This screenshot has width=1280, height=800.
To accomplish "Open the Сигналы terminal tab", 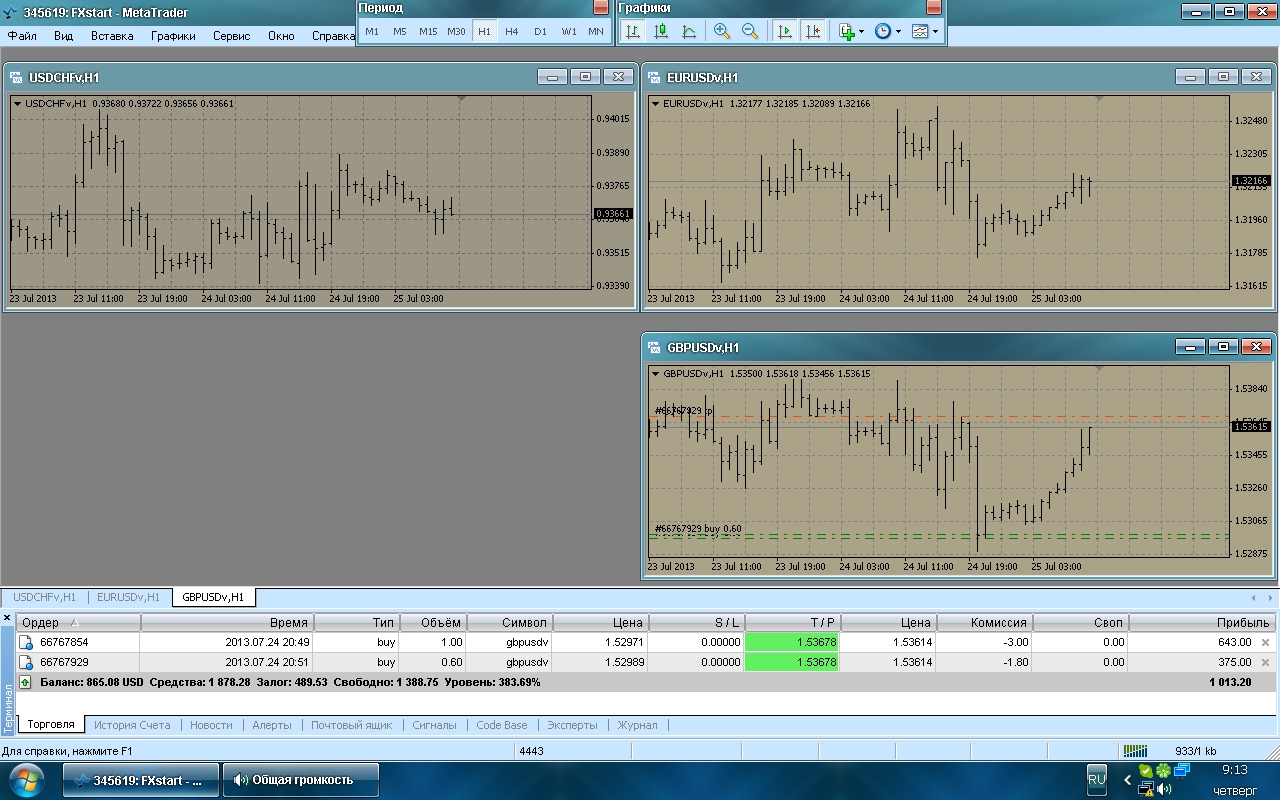I will [x=434, y=725].
